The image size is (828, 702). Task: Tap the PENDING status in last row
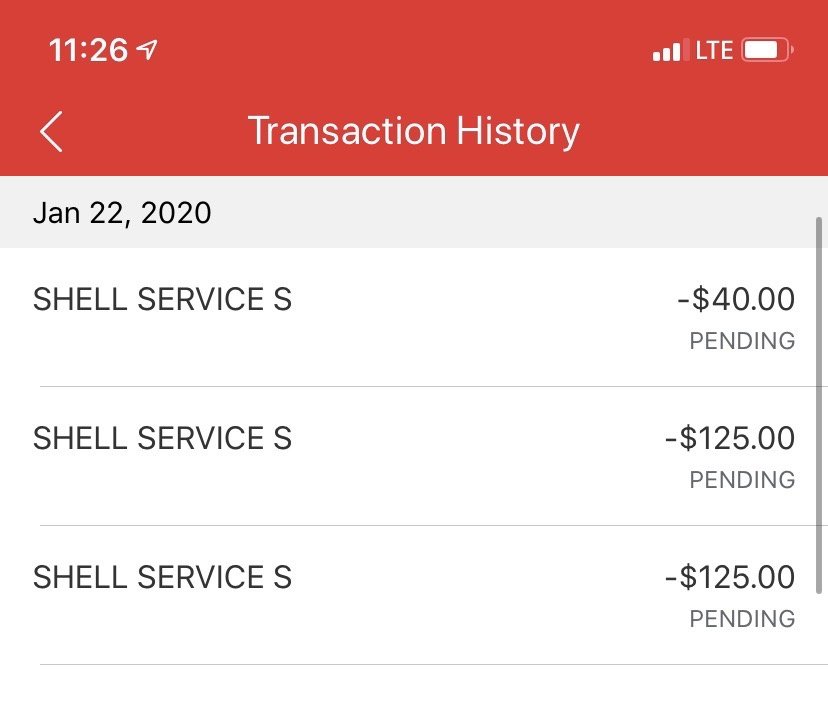click(x=742, y=619)
